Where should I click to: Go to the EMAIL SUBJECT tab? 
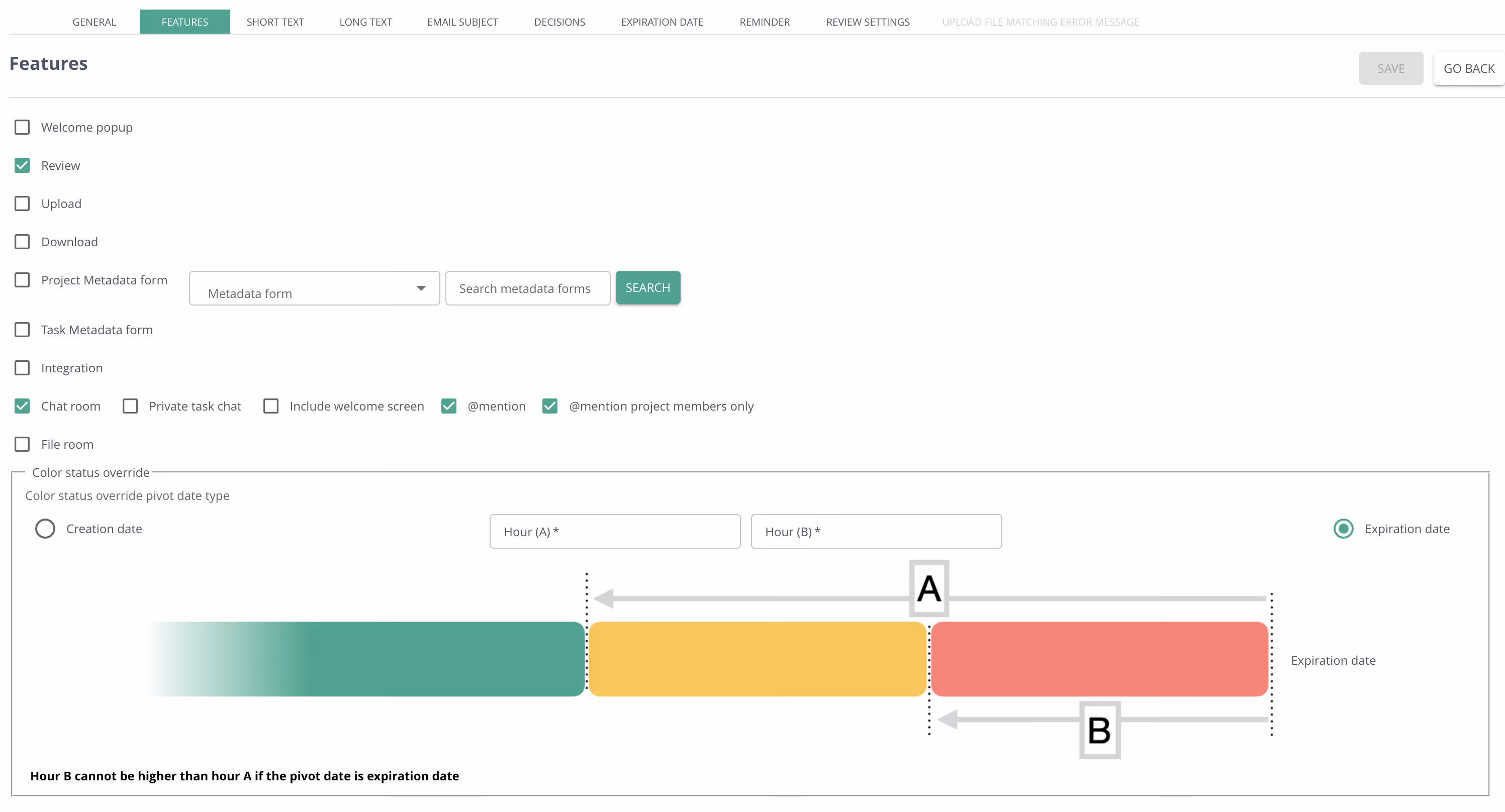click(x=463, y=22)
